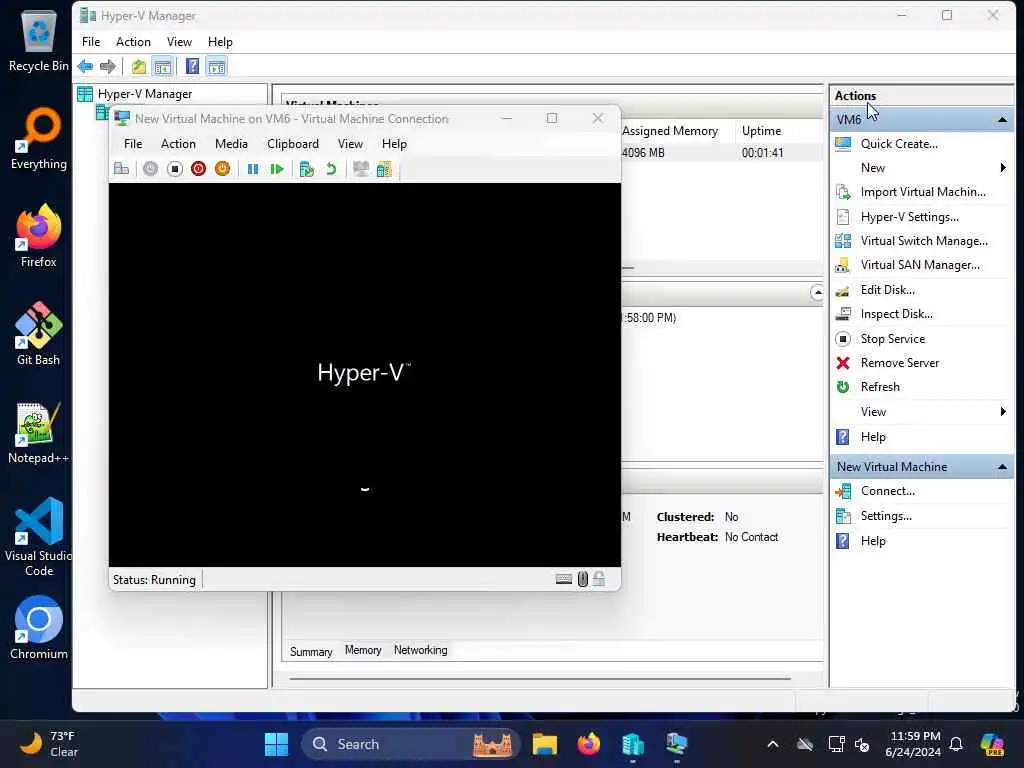This screenshot has height=768, width=1024.
Task: Expand the View submenu in Actions pane
Action: click(x=1003, y=411)
